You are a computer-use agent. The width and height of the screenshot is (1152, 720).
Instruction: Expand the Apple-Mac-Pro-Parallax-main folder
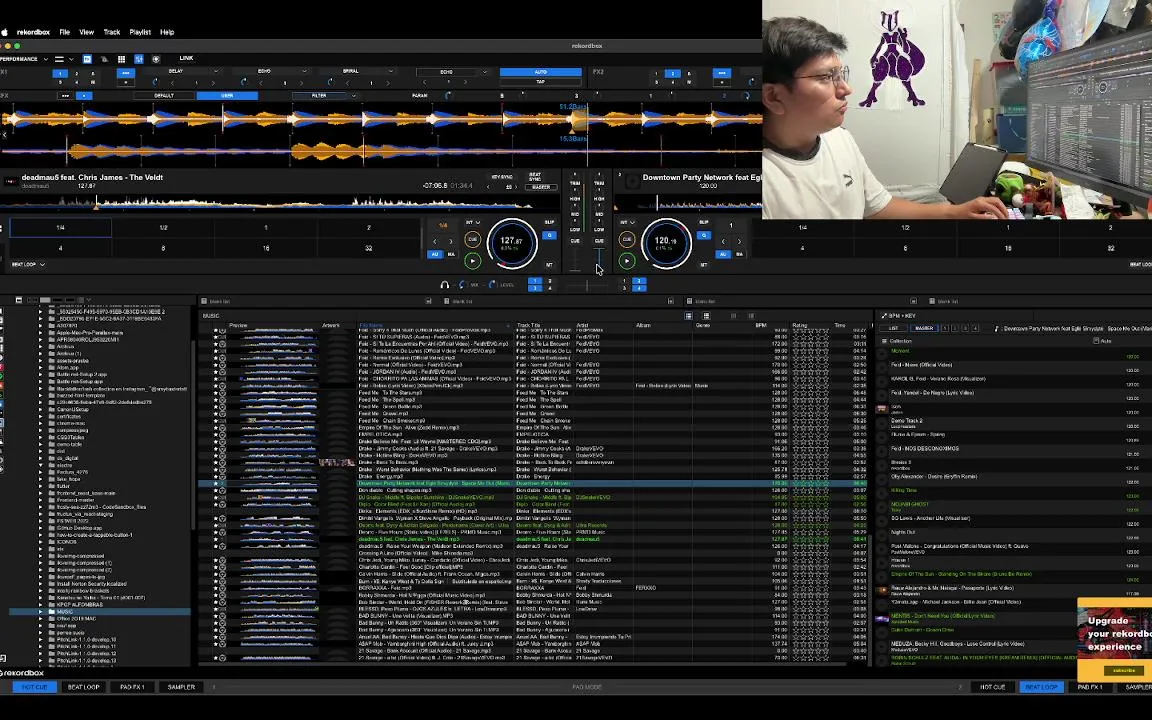(x=41, y=333)
